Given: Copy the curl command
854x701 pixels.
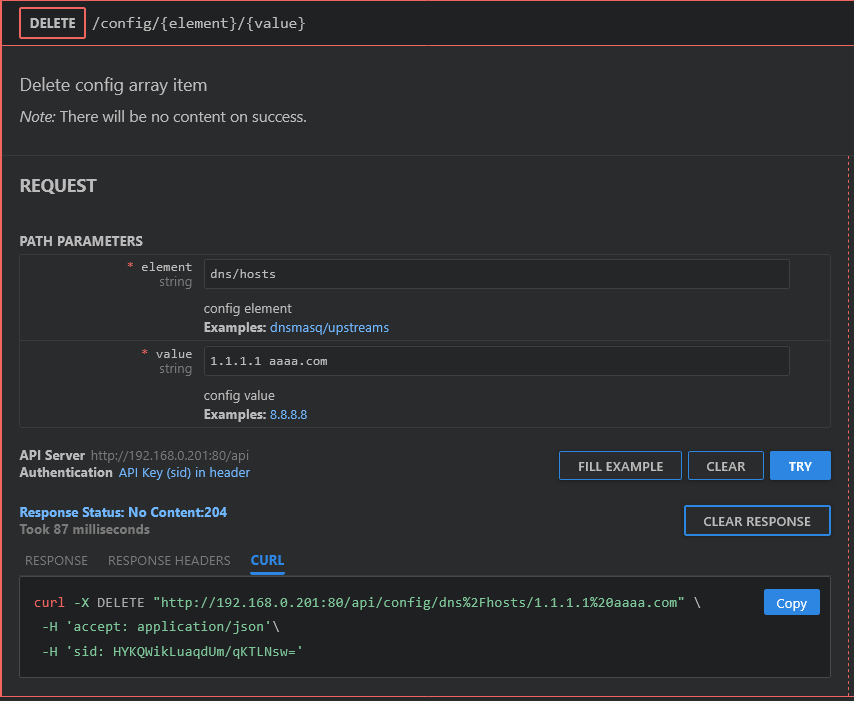Looking at the screenshot, I should [791, 603].
